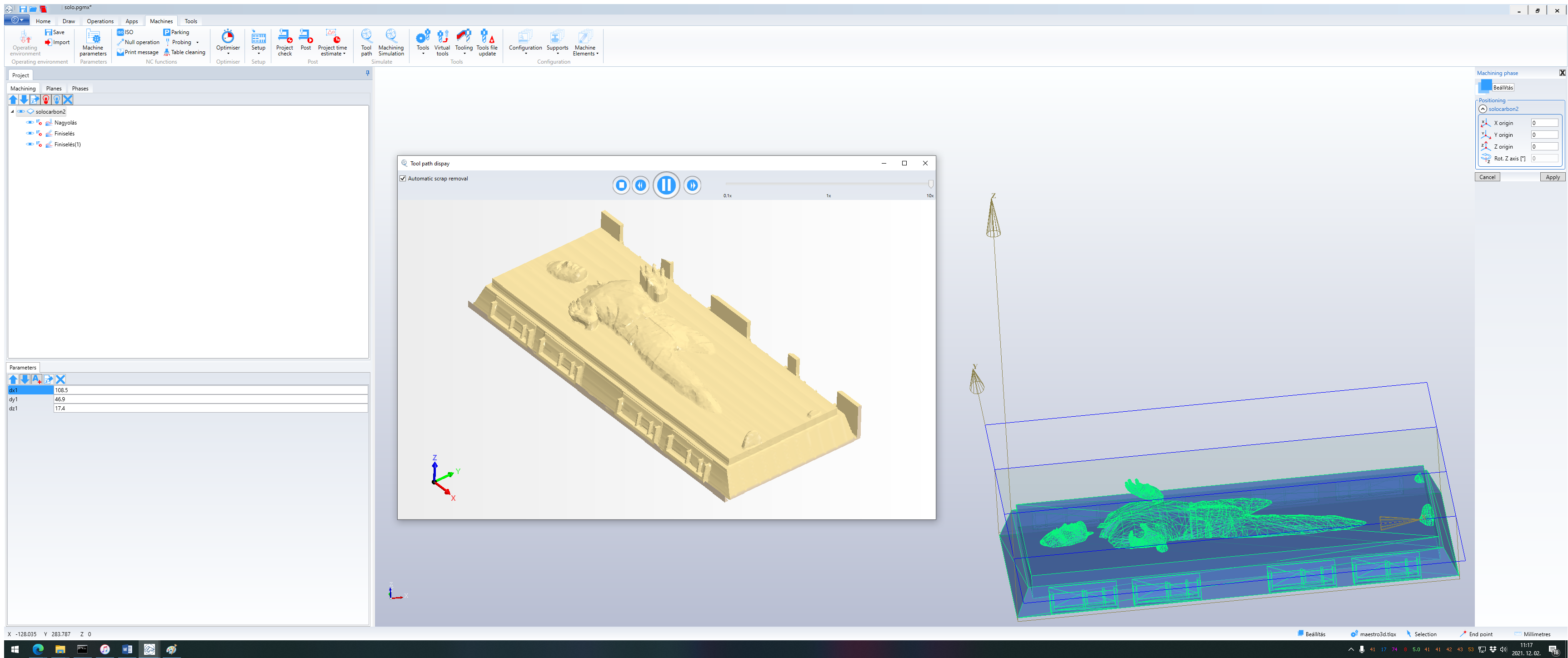This screenshot has height=658, width=1568.
Task: Open File Explorer from the taskbar
Action: [60, 649]
